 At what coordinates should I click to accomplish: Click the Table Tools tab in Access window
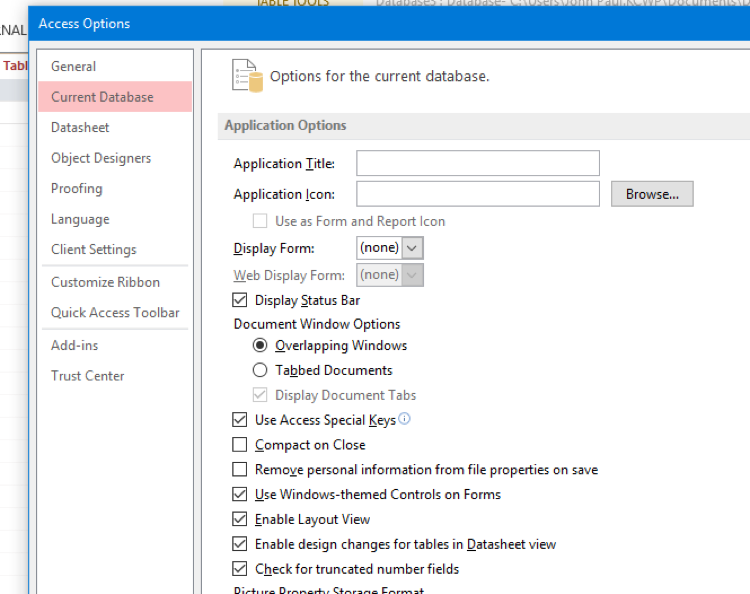pyautogui.click(x=293, y=3)
